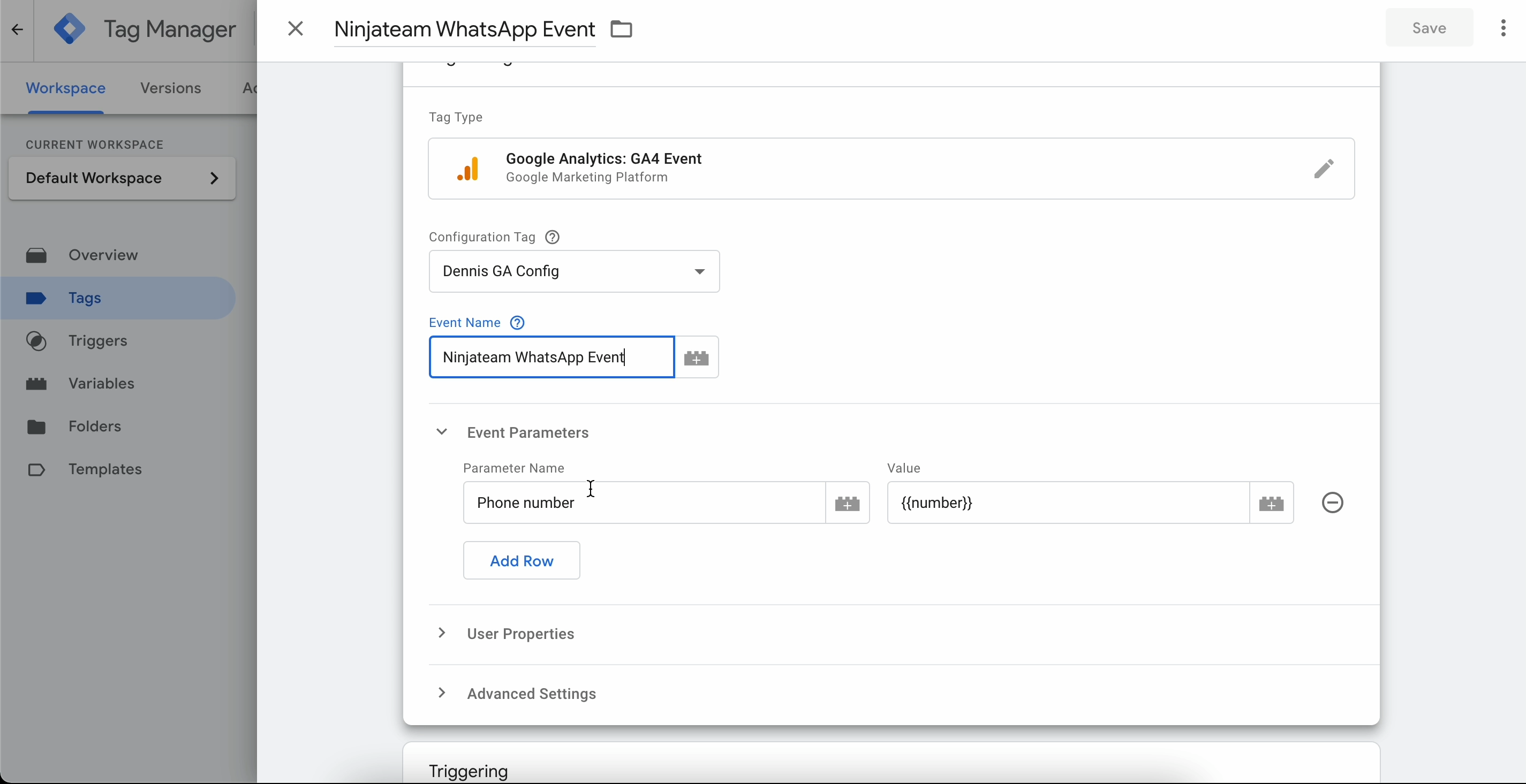This screenshot has height=784, width=1526.
Task: Click the 'Event Parameters' heading text
Action: click(x=528, y=432)
